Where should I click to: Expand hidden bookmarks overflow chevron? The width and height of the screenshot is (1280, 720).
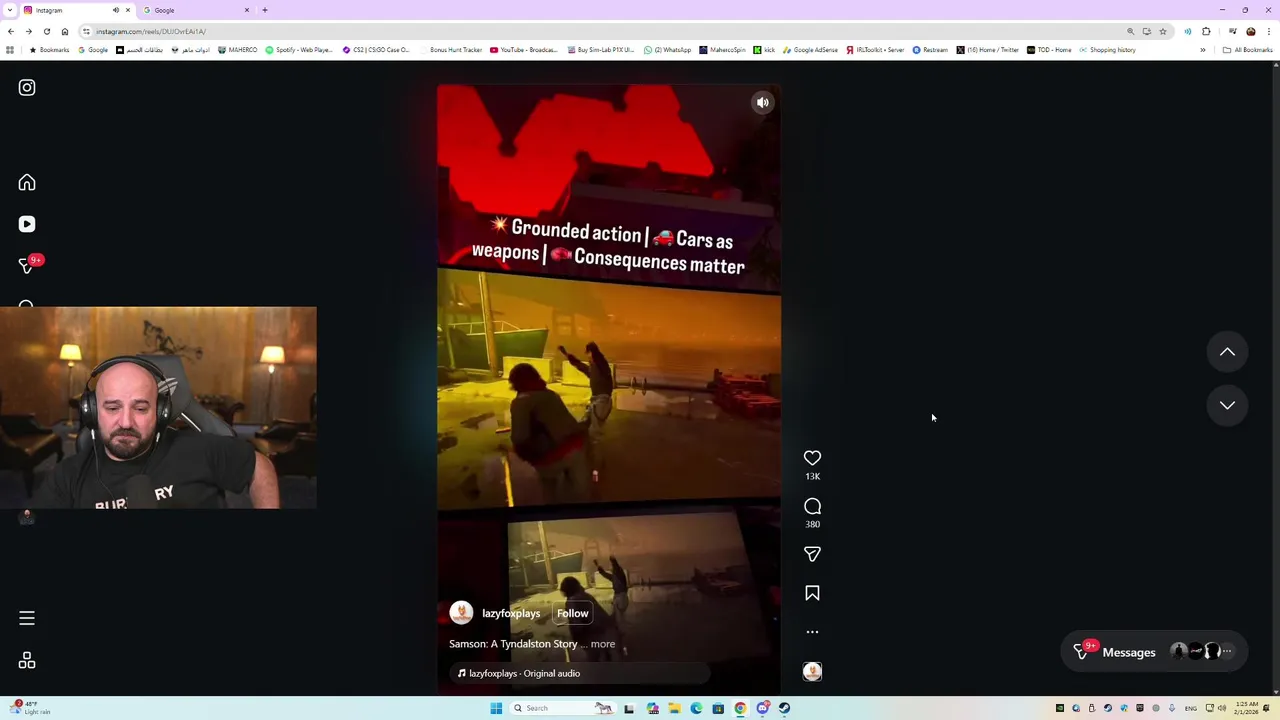point(1203,50)
